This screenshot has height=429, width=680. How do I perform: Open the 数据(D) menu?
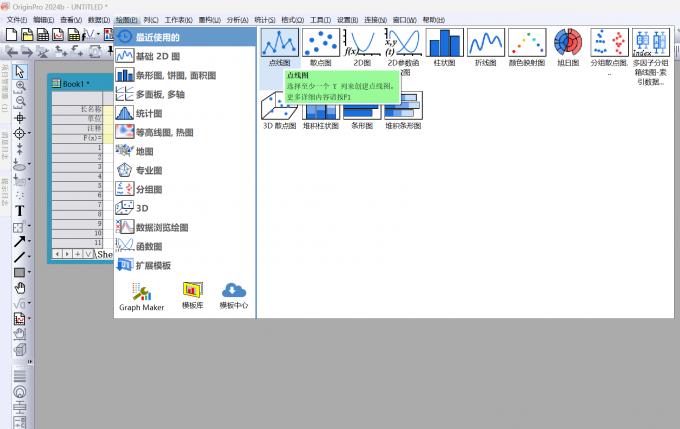click(x=99, y=20)
